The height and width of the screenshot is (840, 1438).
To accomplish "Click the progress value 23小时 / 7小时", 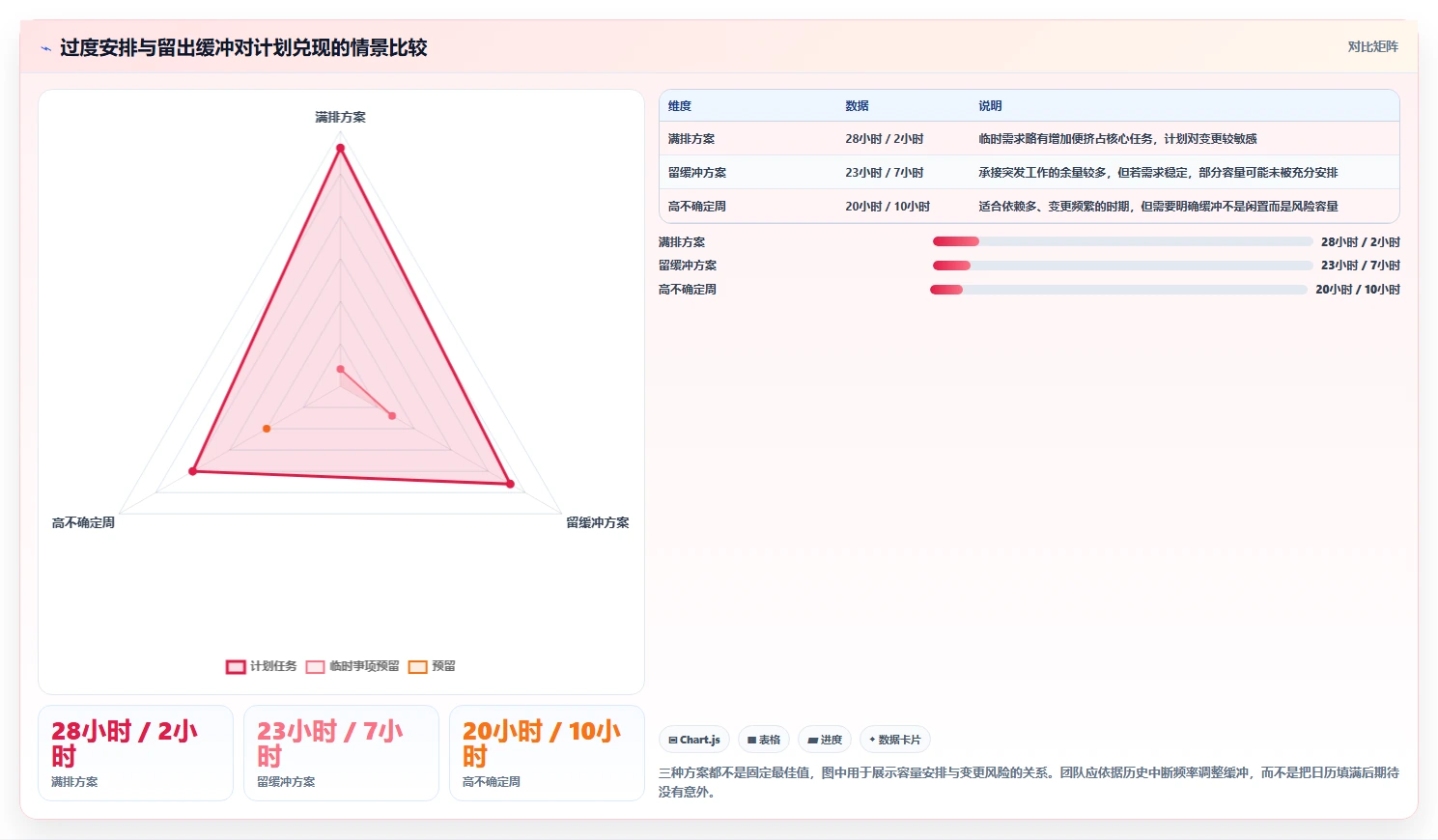I will (1361, 266).
